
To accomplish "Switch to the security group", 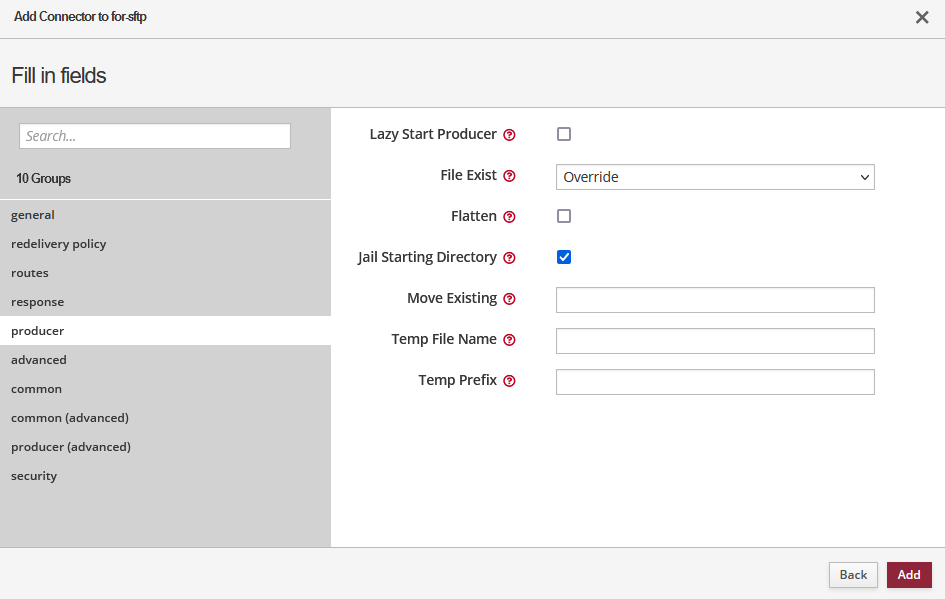I will [x=34, y=476].
